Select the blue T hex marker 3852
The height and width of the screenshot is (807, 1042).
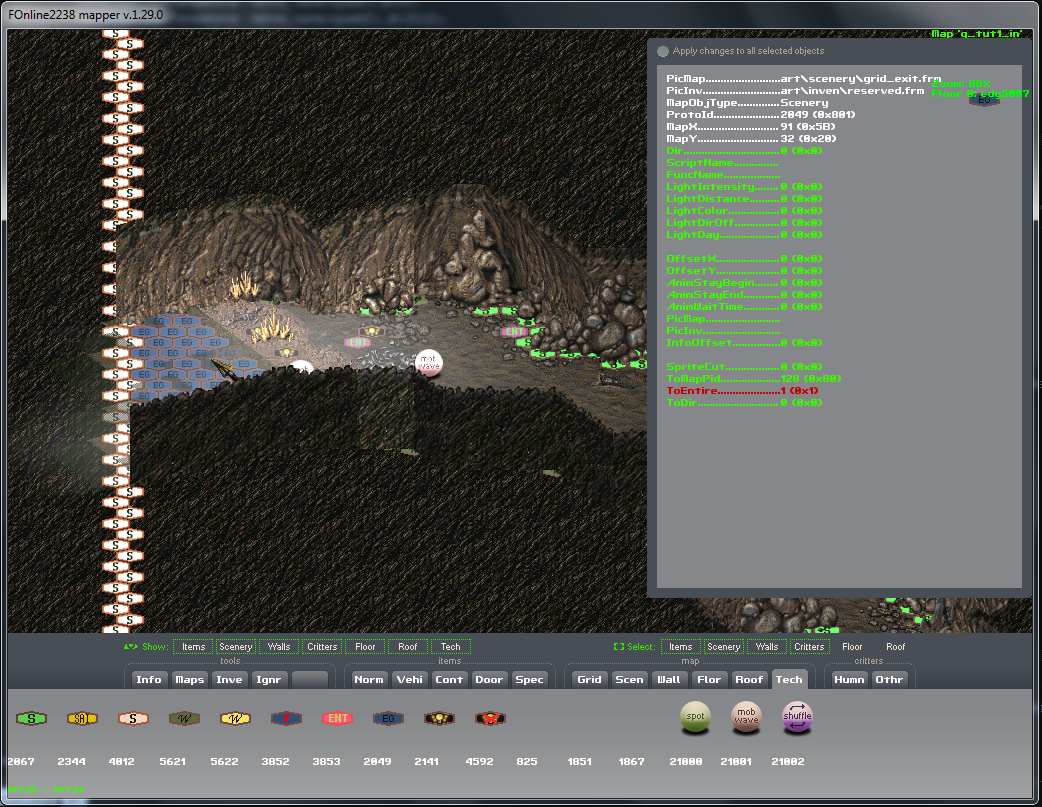pos(286,718)
